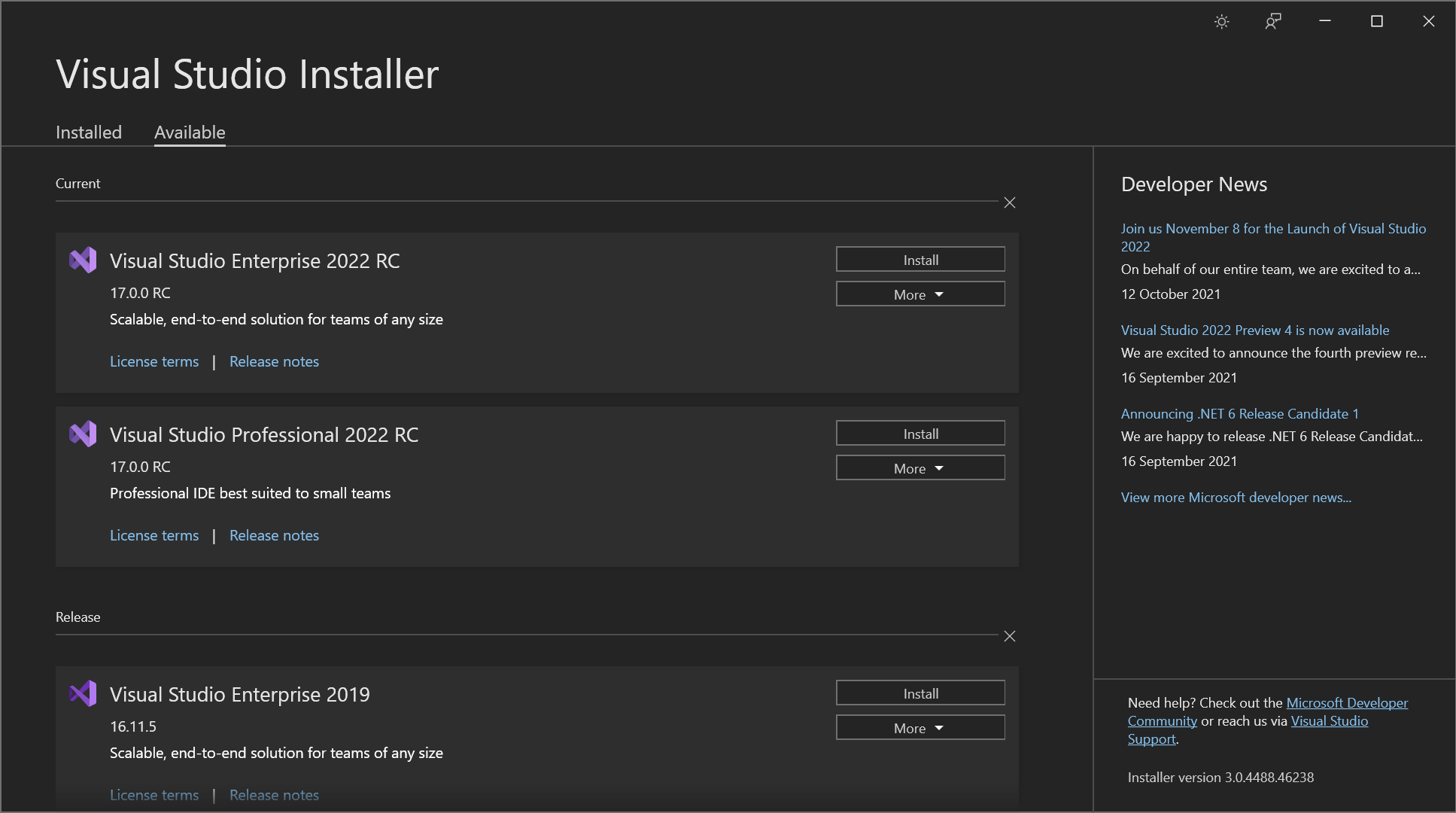Viewport: 1456px width, 813px height.
Task: Open License terms for Enterprise 2019
Action: coord(154,795)
